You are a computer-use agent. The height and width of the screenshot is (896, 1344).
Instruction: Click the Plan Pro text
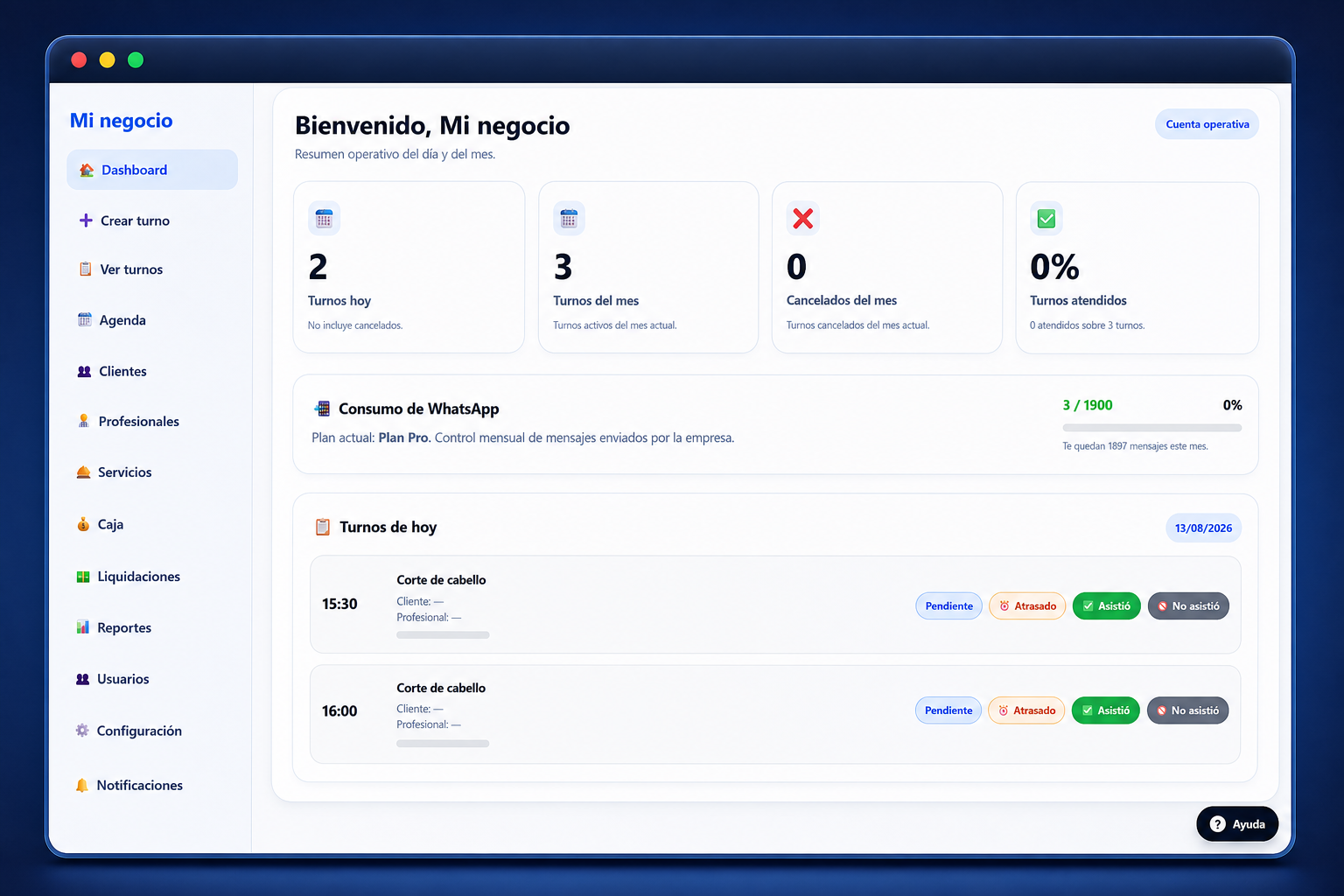(403, 437)
